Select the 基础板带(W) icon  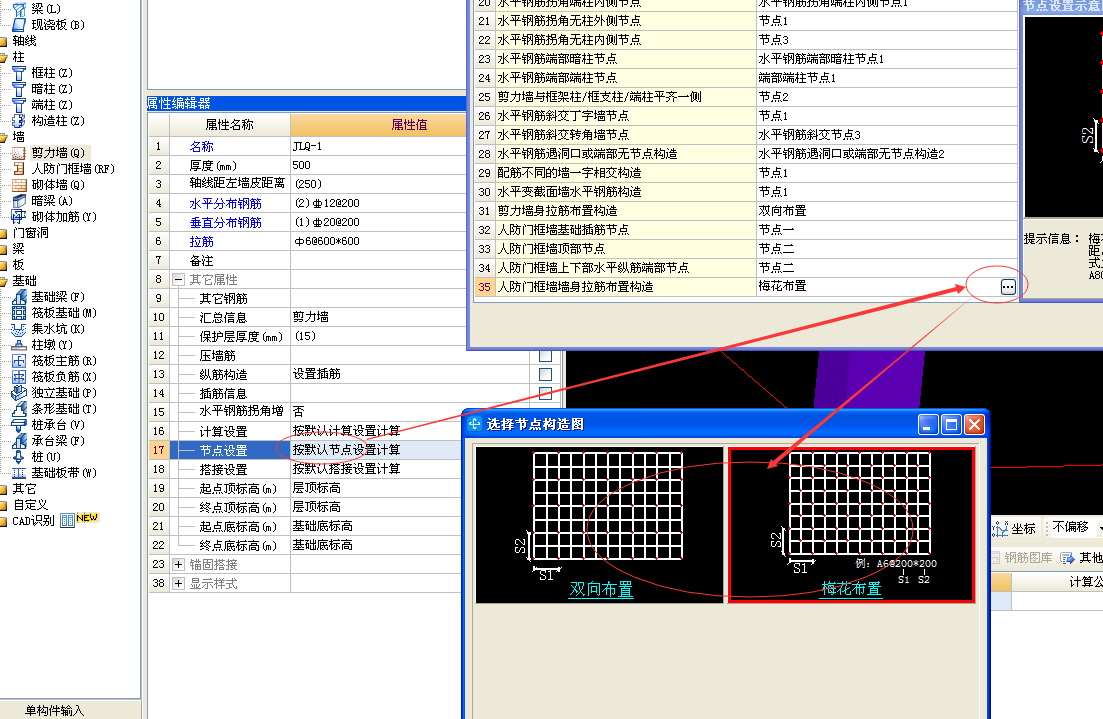coord(19,473)
